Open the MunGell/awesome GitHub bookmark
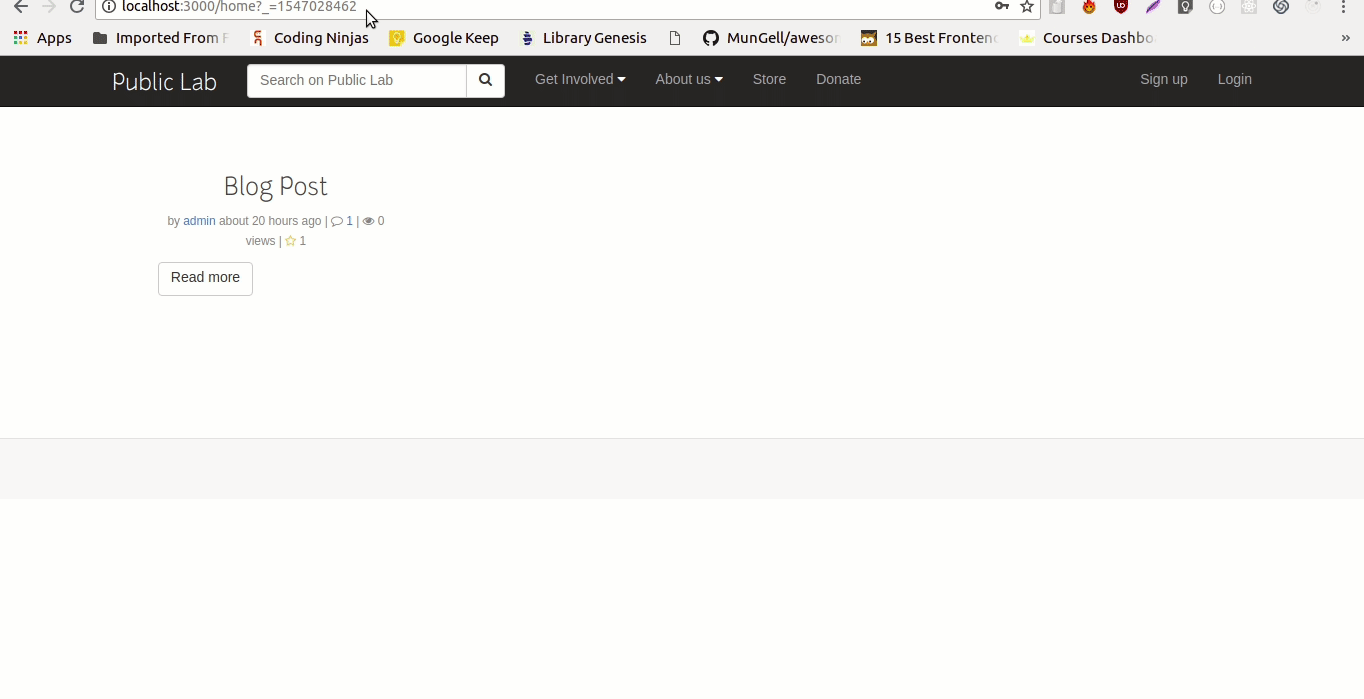This screenshot has width=1364, height=699. coord(771,38)
